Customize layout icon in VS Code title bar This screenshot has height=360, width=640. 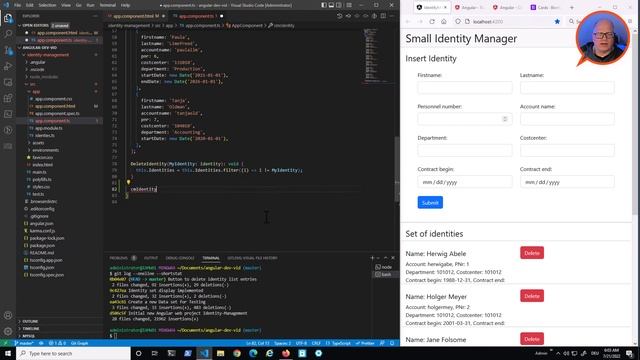349,5
